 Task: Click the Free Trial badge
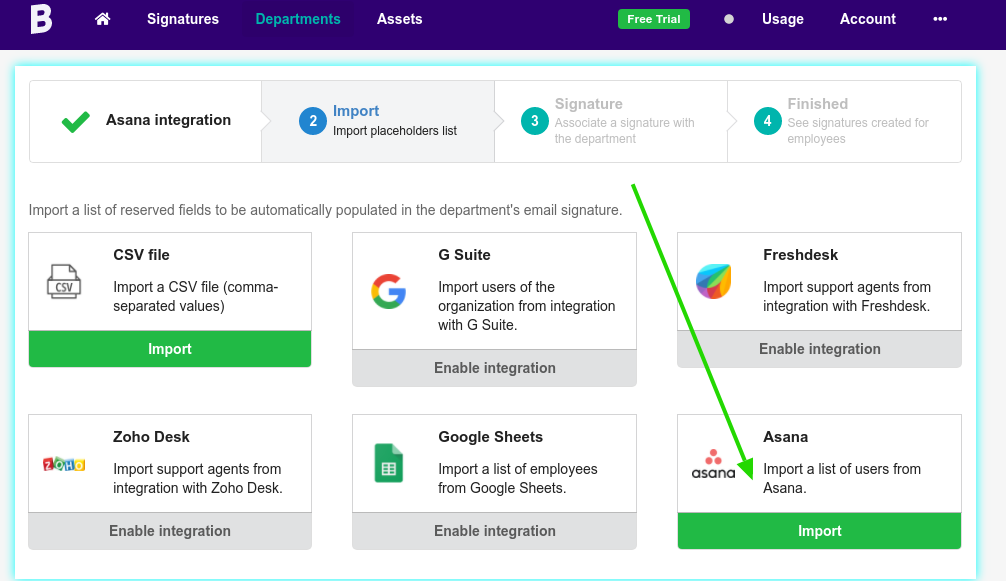653,19
